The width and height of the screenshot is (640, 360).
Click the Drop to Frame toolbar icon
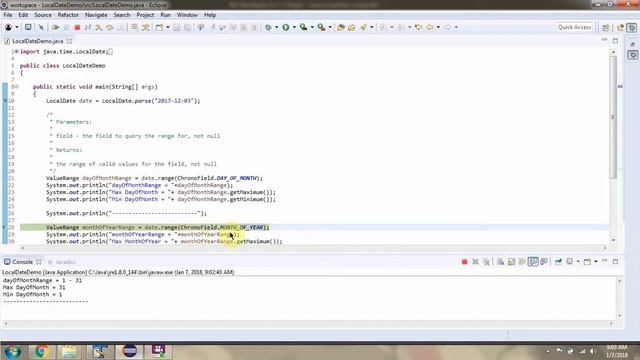pos(134,27)
